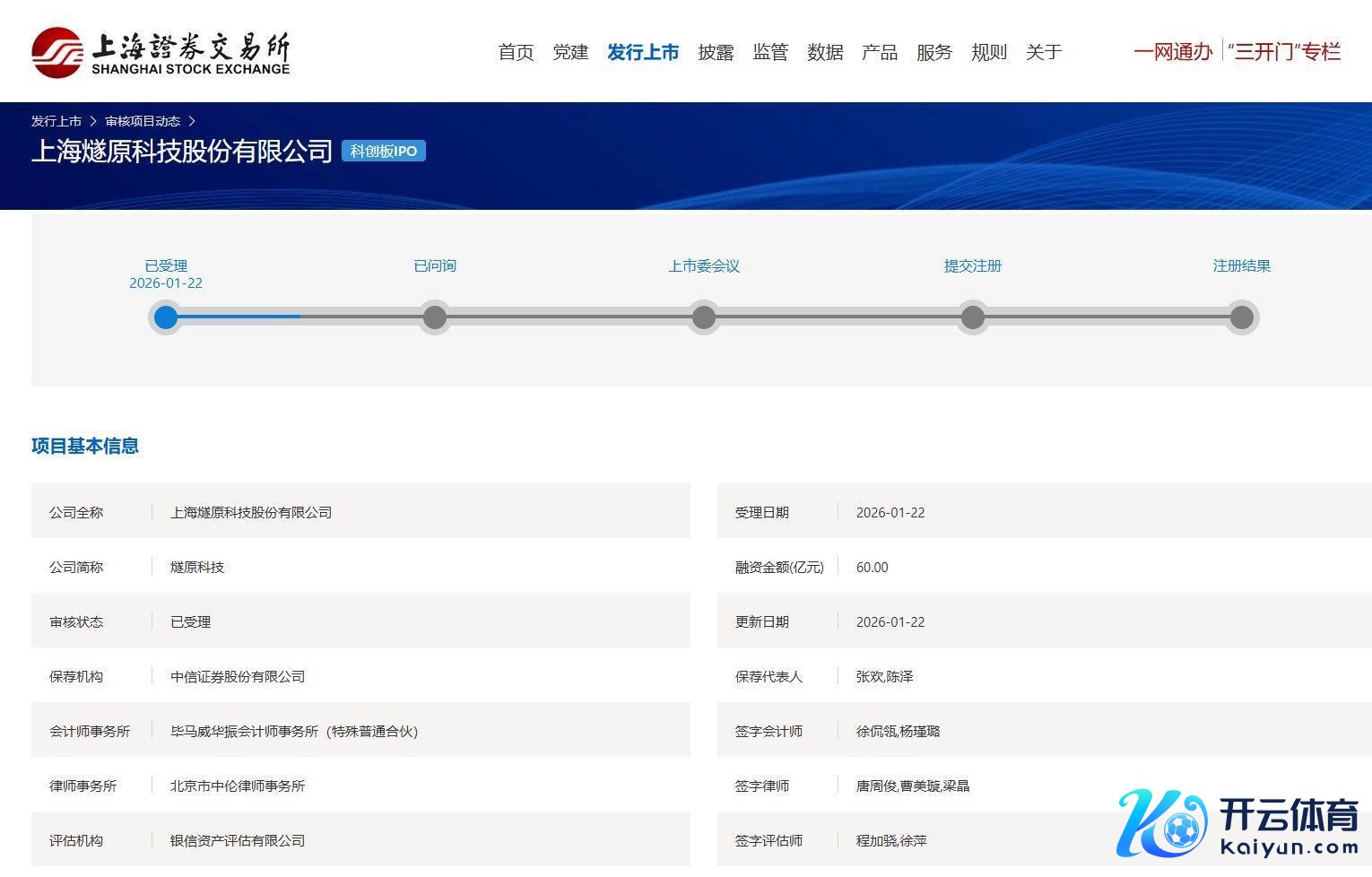The width and height of the screenshot is (1372, 877).
Task: Click the 注册结果 final step dot
Action: click(1242, 317)
